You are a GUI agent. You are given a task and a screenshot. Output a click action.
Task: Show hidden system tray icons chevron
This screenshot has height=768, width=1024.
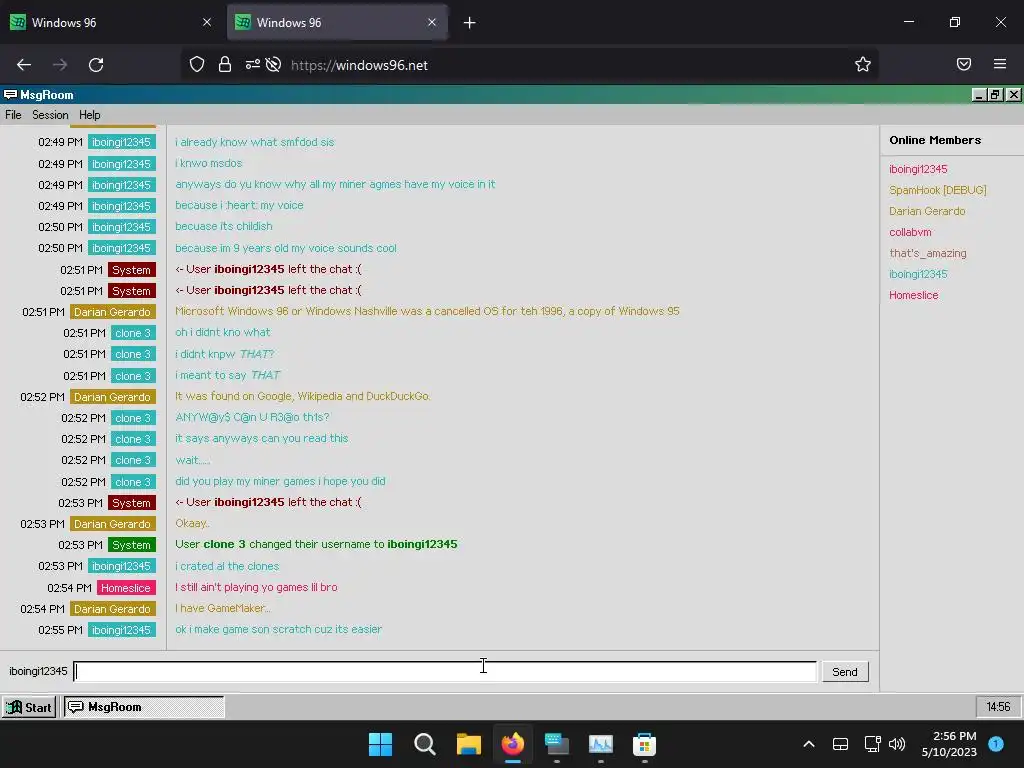click(808, 744)
